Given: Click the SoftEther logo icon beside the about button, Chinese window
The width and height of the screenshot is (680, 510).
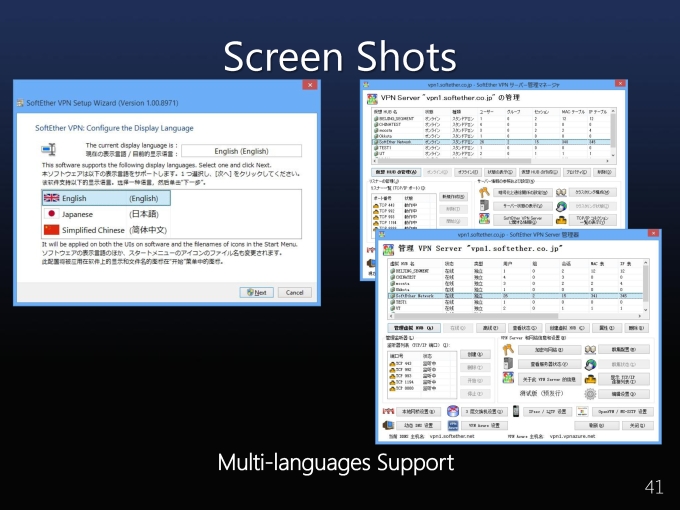Looking at the screenshot, I should (508, 378).
